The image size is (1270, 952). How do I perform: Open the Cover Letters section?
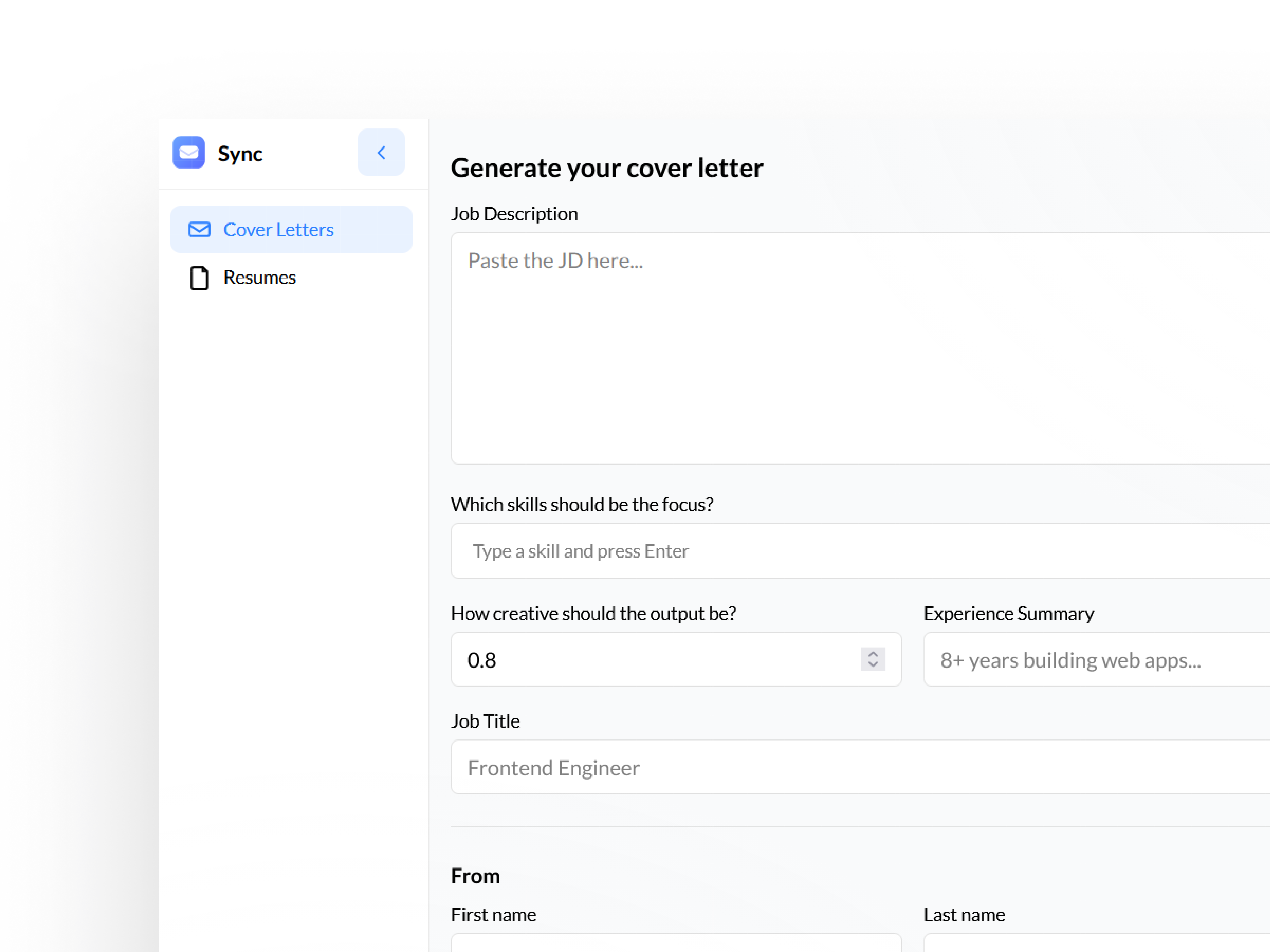pyautogui.click(x=292, y=230)
